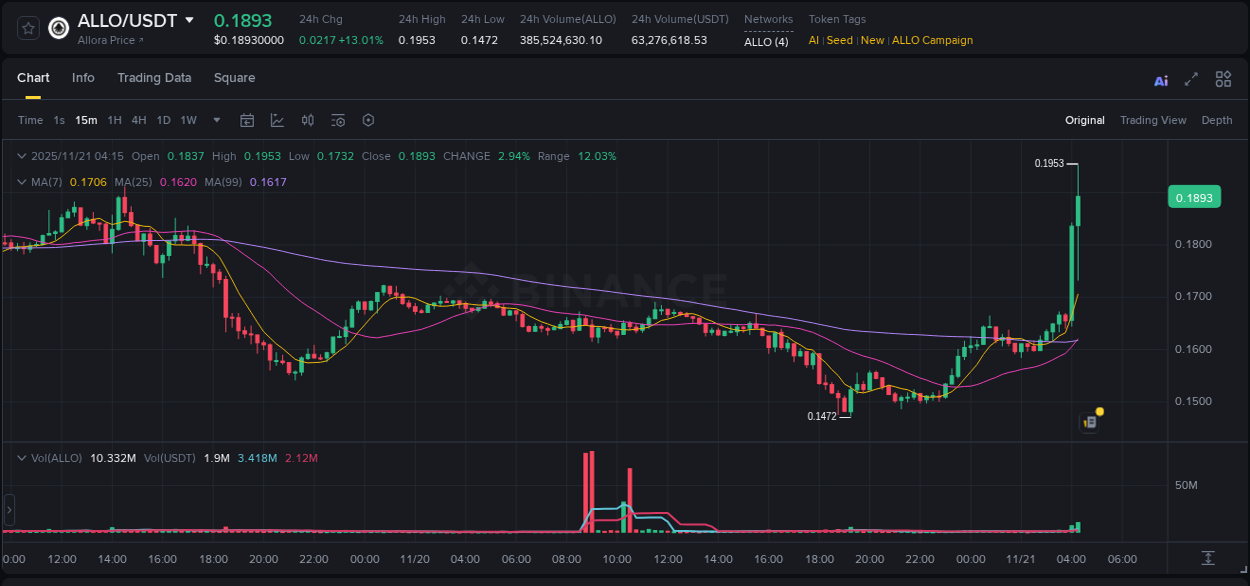Open the screenshot share icon near the chart
The image size is (1250, 586).
1089,421
